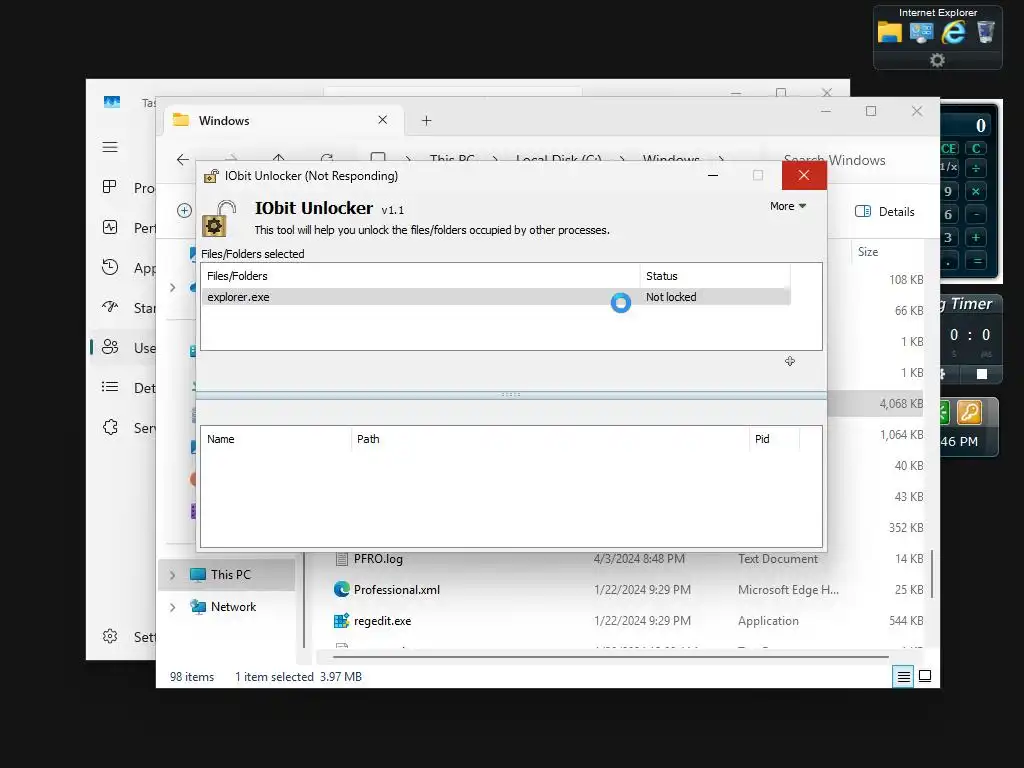Stop the Timer gadget
The width and height of the screenshot is (1024, 768).
point(982,374)
